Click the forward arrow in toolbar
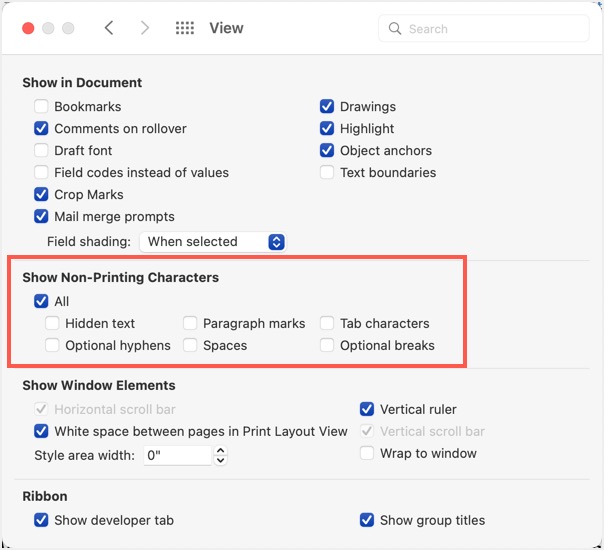 tap(145, 28)
